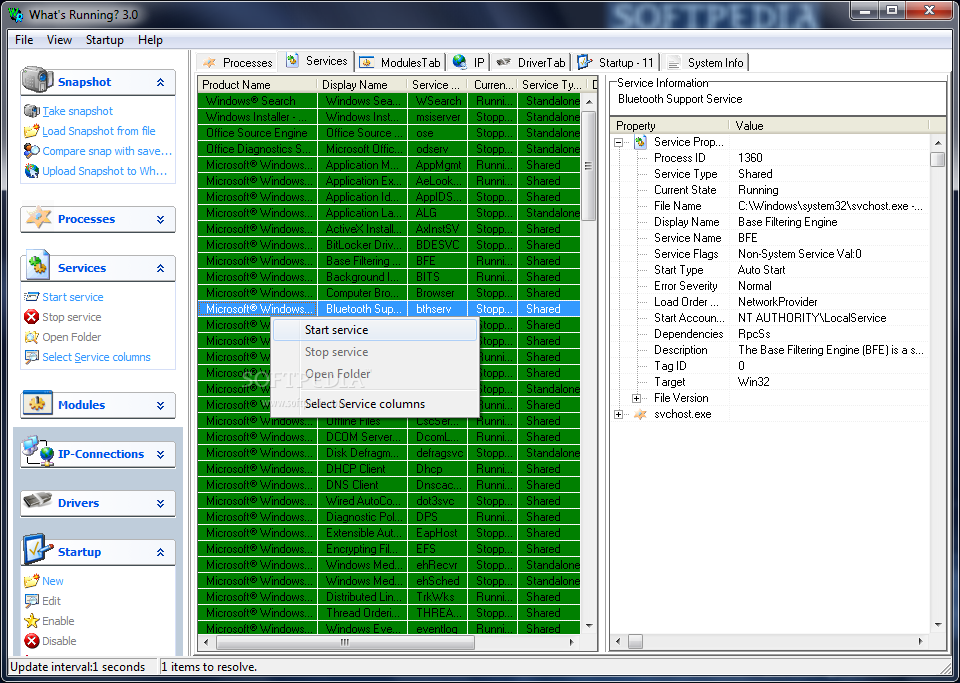
Task: Click the Select Service columns icon
Action: click(32, 357)
